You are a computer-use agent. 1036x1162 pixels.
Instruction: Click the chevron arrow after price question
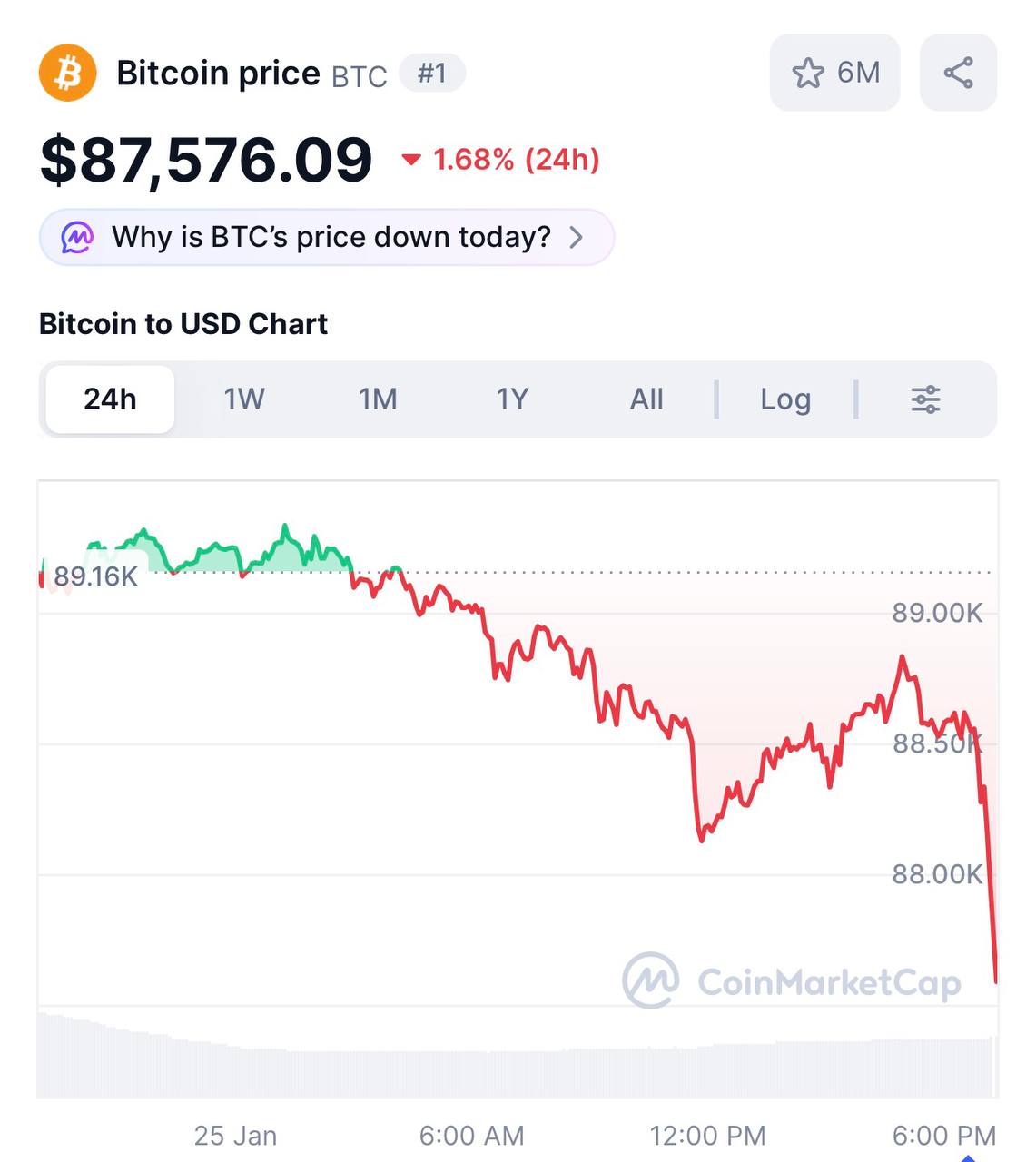(x=576, y=238)
